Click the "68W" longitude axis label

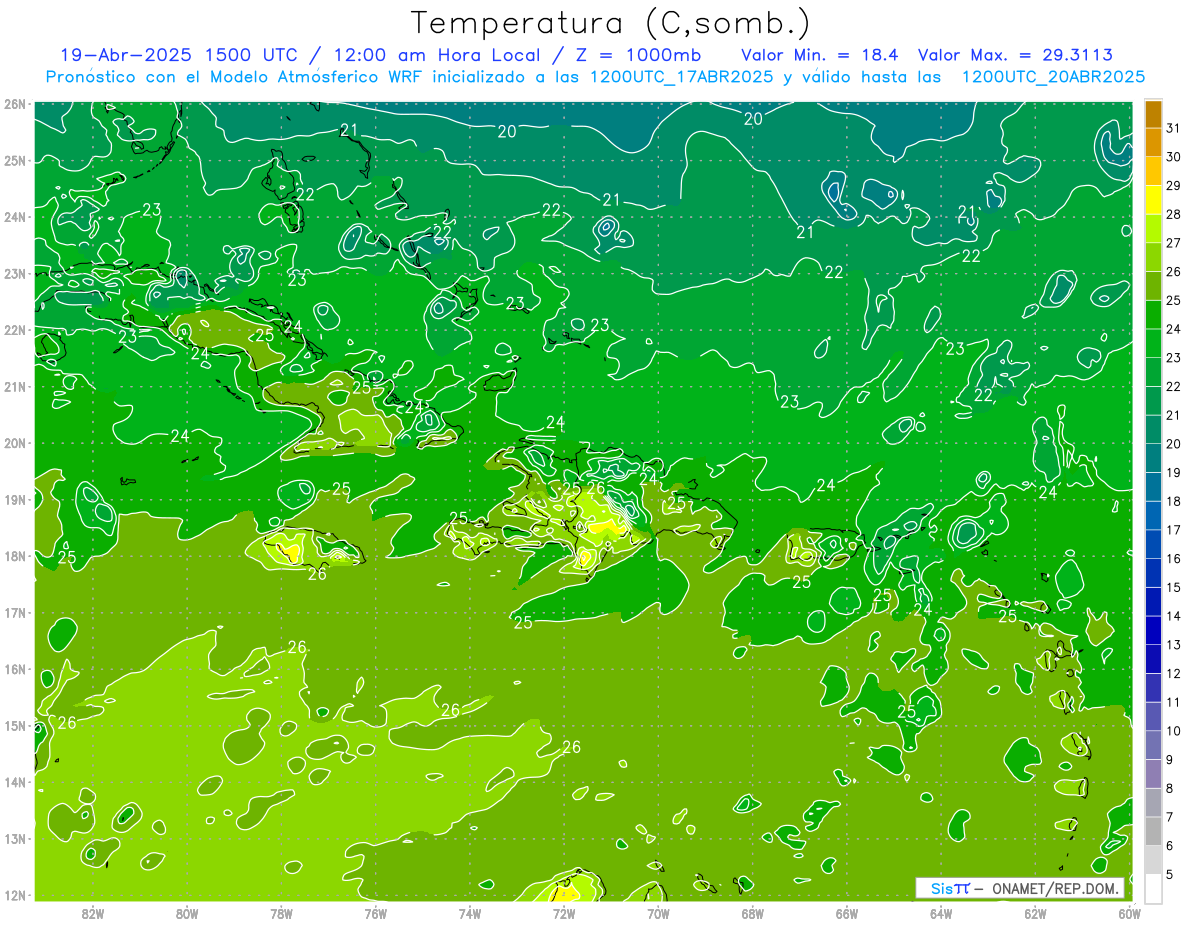coord(752,914)
